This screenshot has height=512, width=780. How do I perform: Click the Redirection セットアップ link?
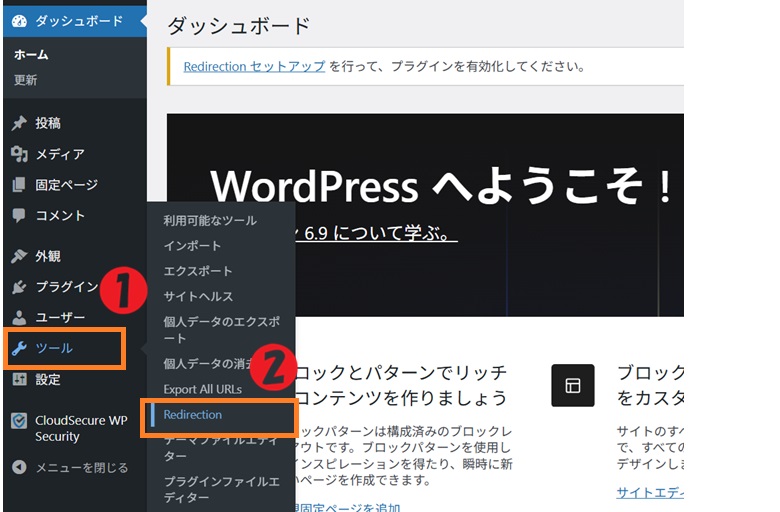[254, 66]
